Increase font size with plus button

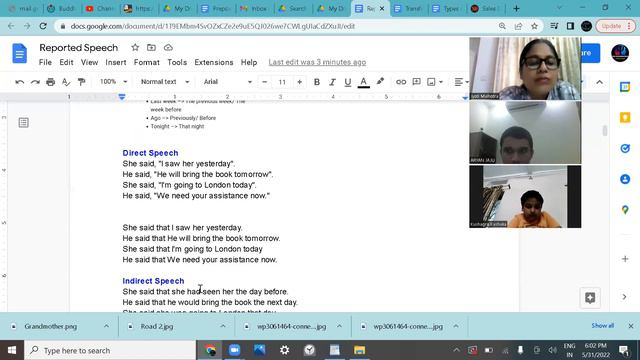pos(300,82)
